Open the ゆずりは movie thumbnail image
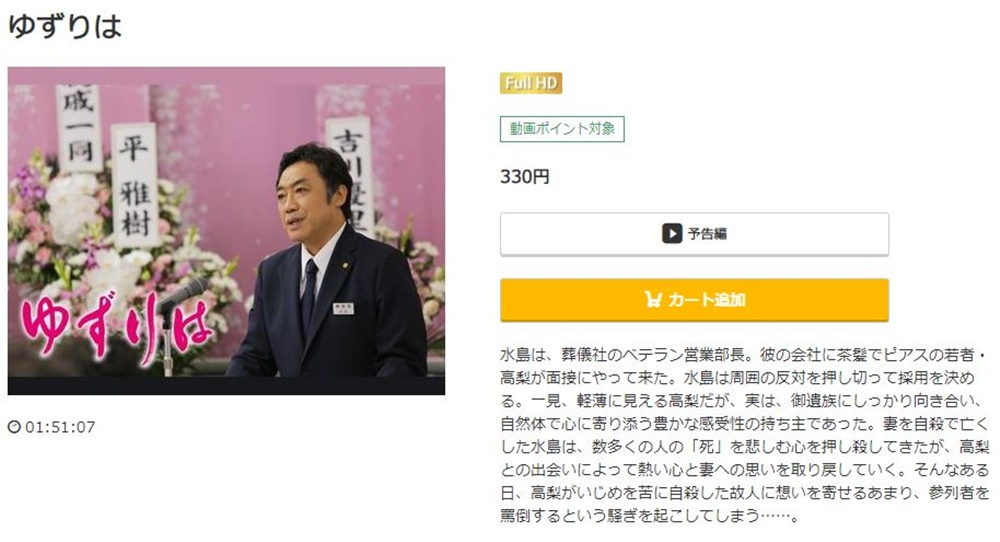This screenshot has width=1000, height=542. point(226,231)
